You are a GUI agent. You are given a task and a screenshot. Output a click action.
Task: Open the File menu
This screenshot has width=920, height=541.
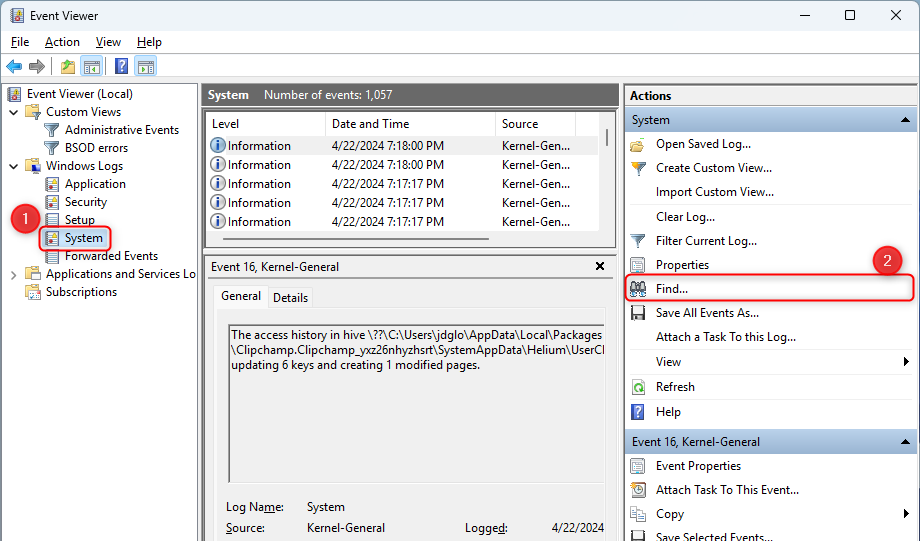[20, 42]
